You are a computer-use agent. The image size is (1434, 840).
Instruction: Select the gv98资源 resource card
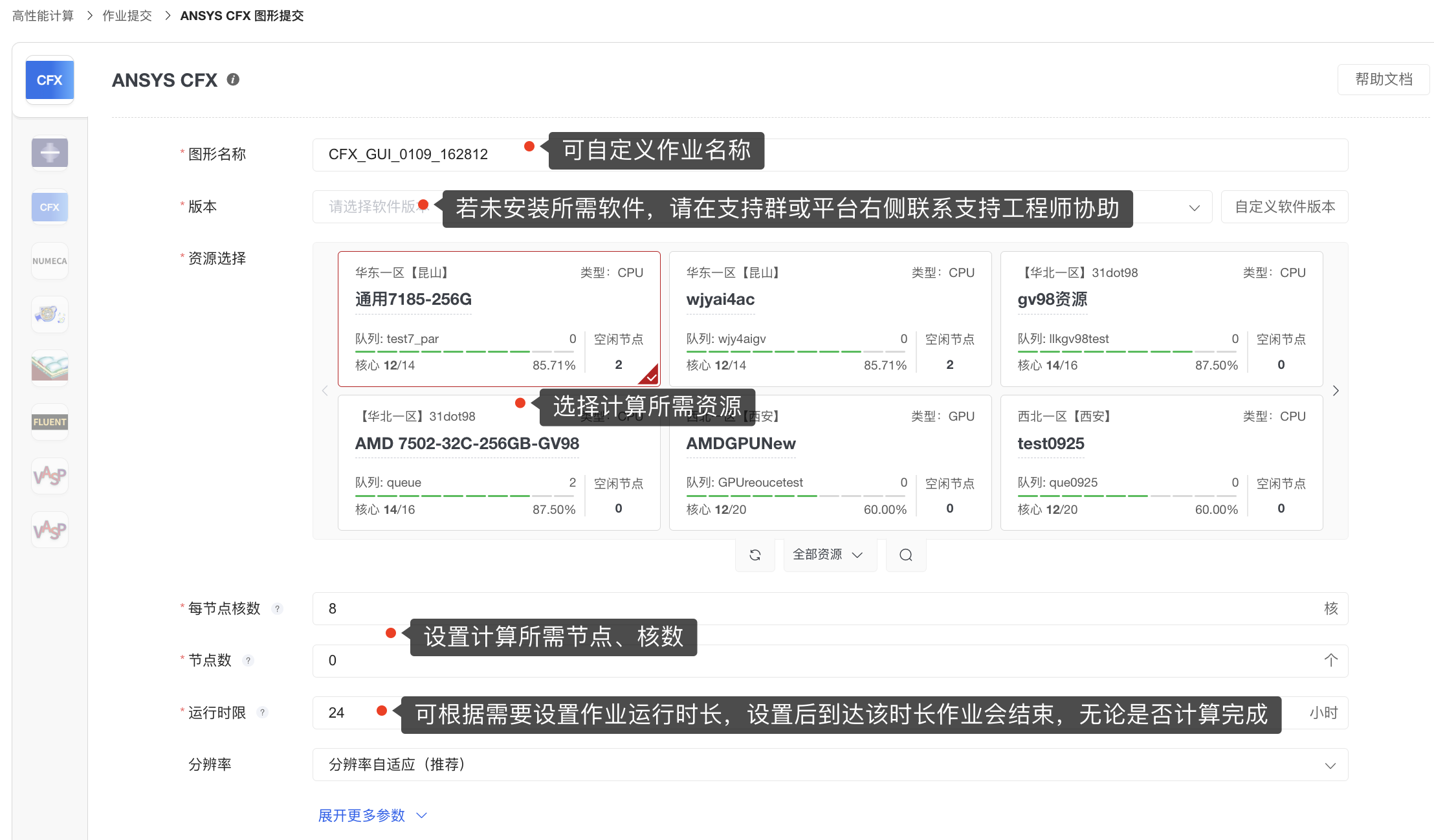tap(1162, 319)
